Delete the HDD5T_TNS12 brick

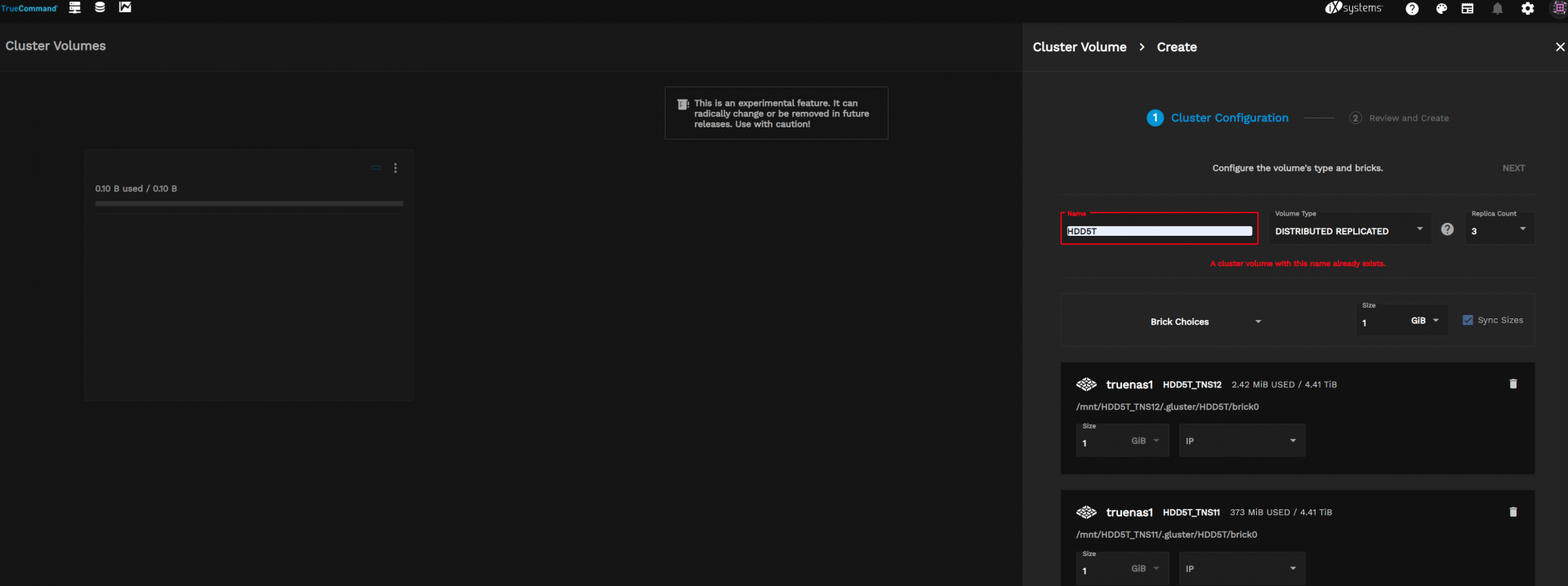click(x=1512, y=384)
